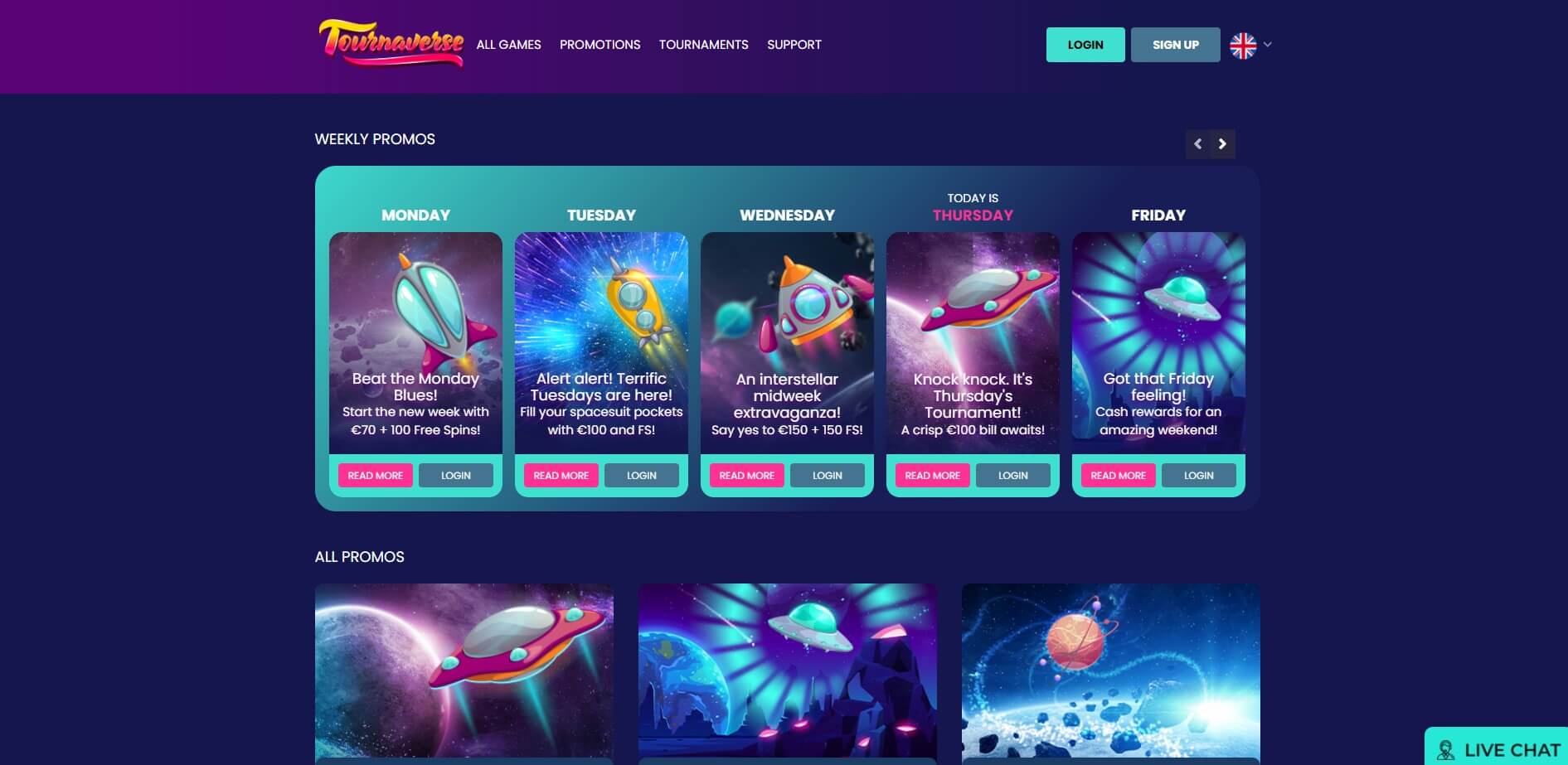Open the Support page
The image size is (1568, 765).
point(794,45)
